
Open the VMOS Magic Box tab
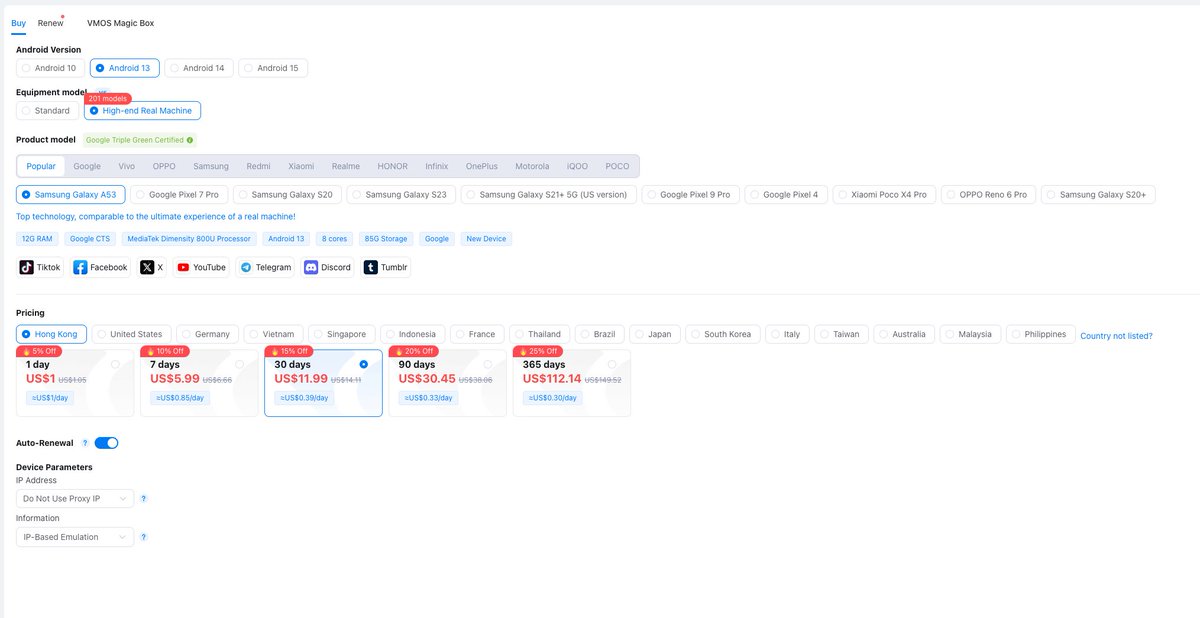click(x=121, y=22)
